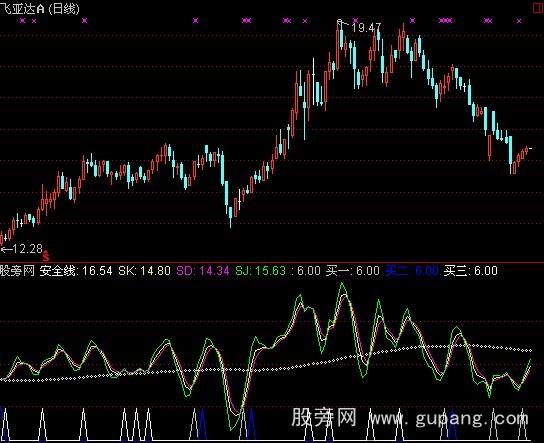Image resolution: width=544 pixels, height=443 pixels.
Task: Click the 安全线: 16.54 indicator value
Action: point(76,271)
